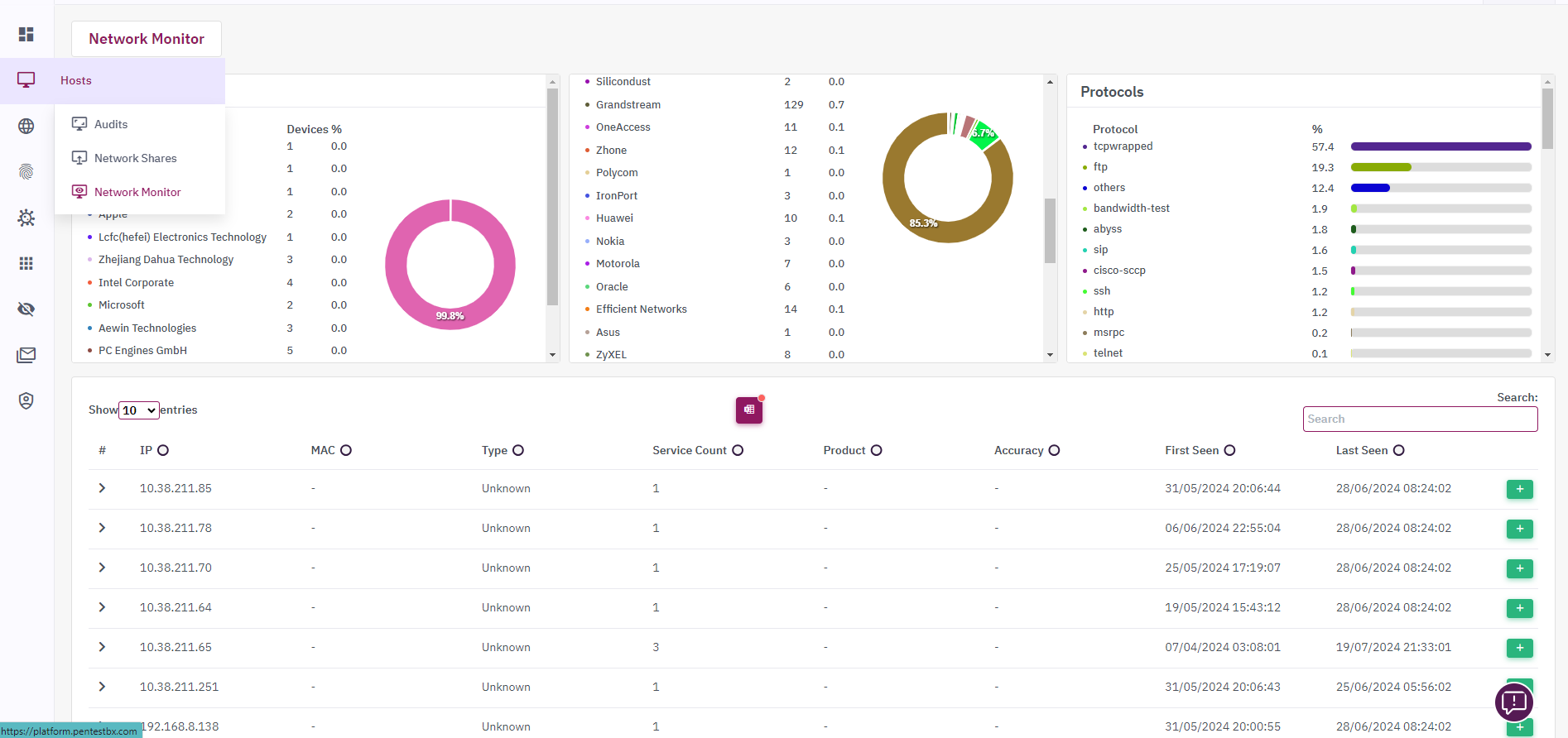Screen dimensions: 1568x738
Task: Click the Hosts monitor icon in sidebar
Action: tap(26, 80)
